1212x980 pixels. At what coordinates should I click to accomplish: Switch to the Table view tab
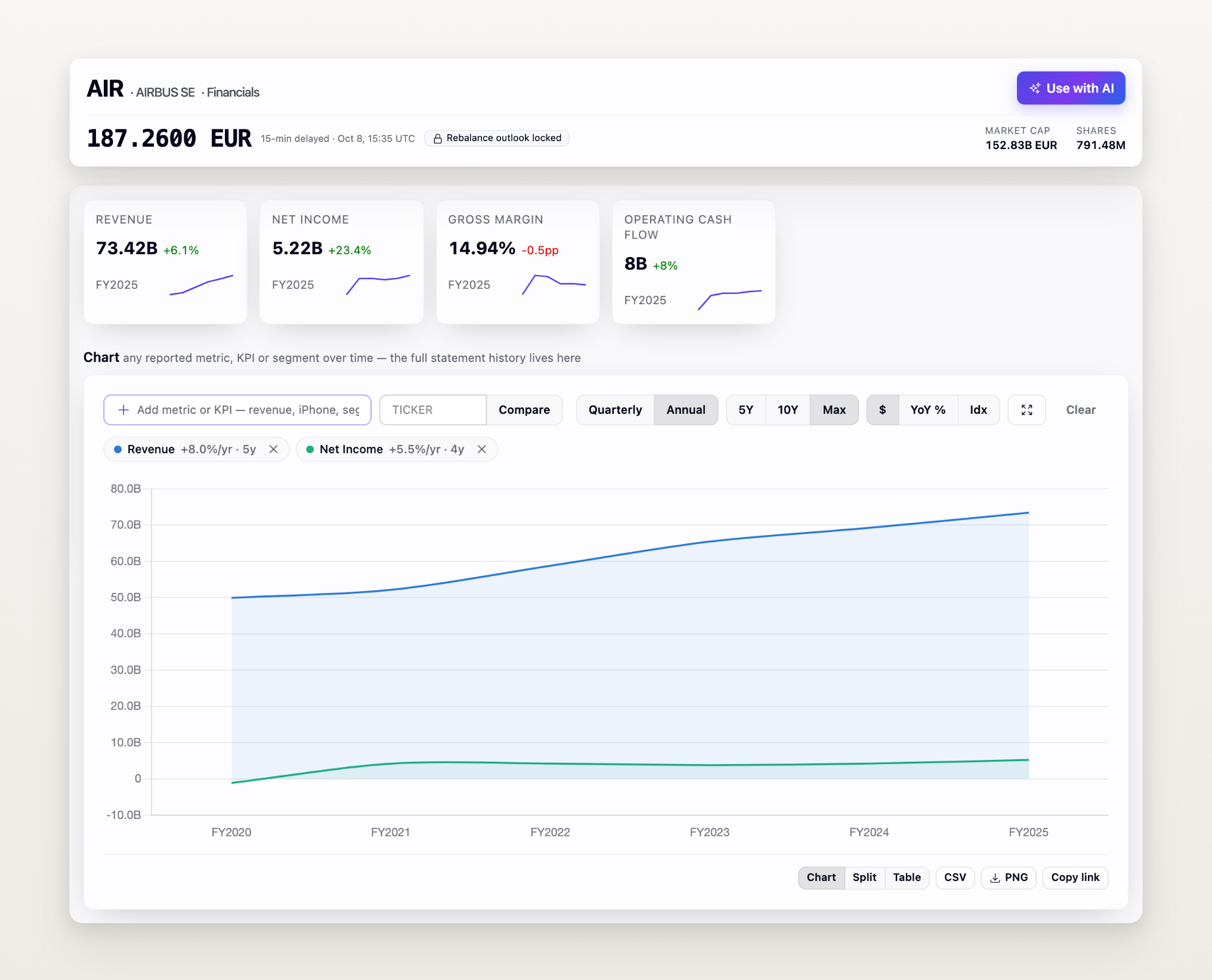[907, 877]
